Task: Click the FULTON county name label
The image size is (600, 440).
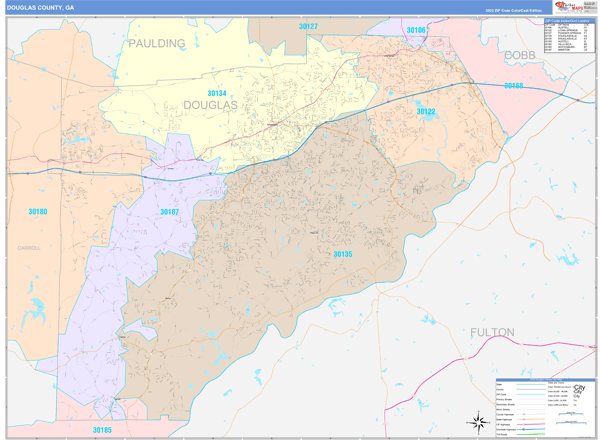Action: [493, 331]
